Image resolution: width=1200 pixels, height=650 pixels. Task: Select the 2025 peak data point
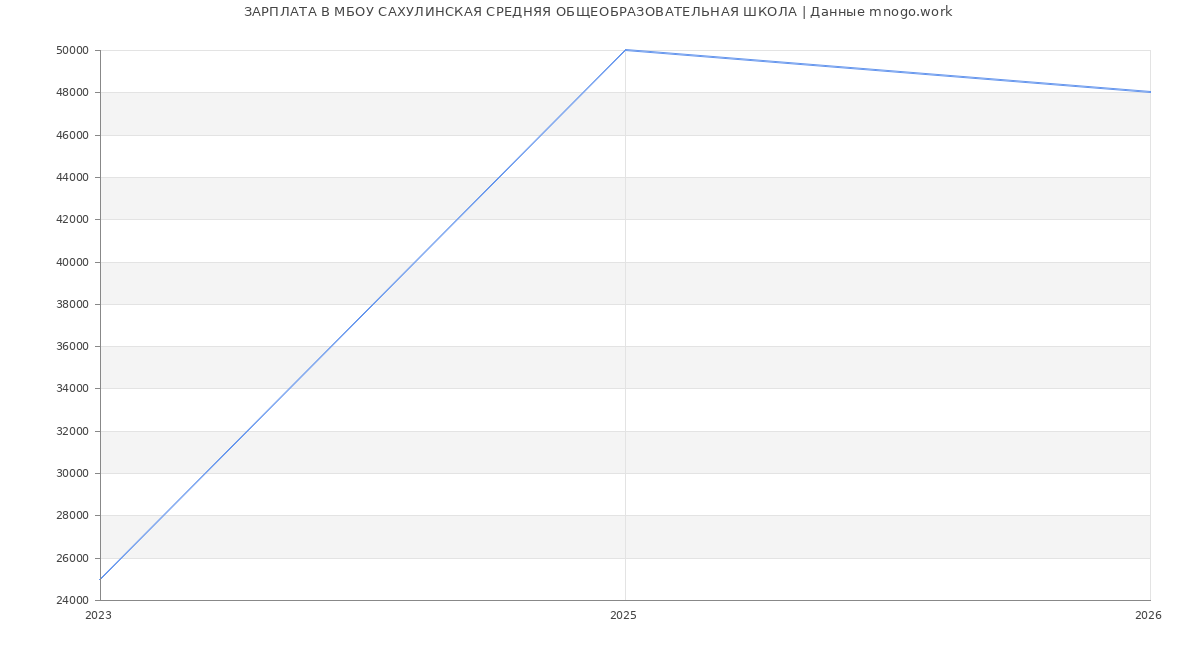pyautogui.click(x=625, y=50)
